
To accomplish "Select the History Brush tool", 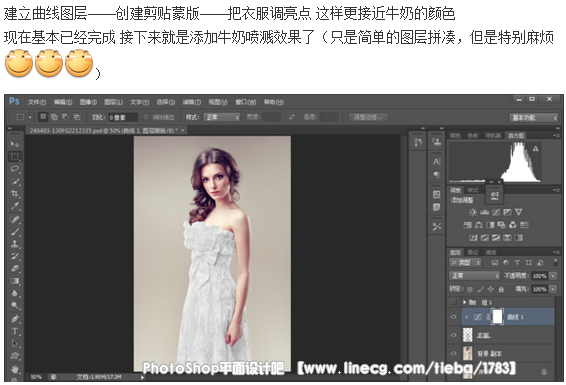I will [14, 256].
